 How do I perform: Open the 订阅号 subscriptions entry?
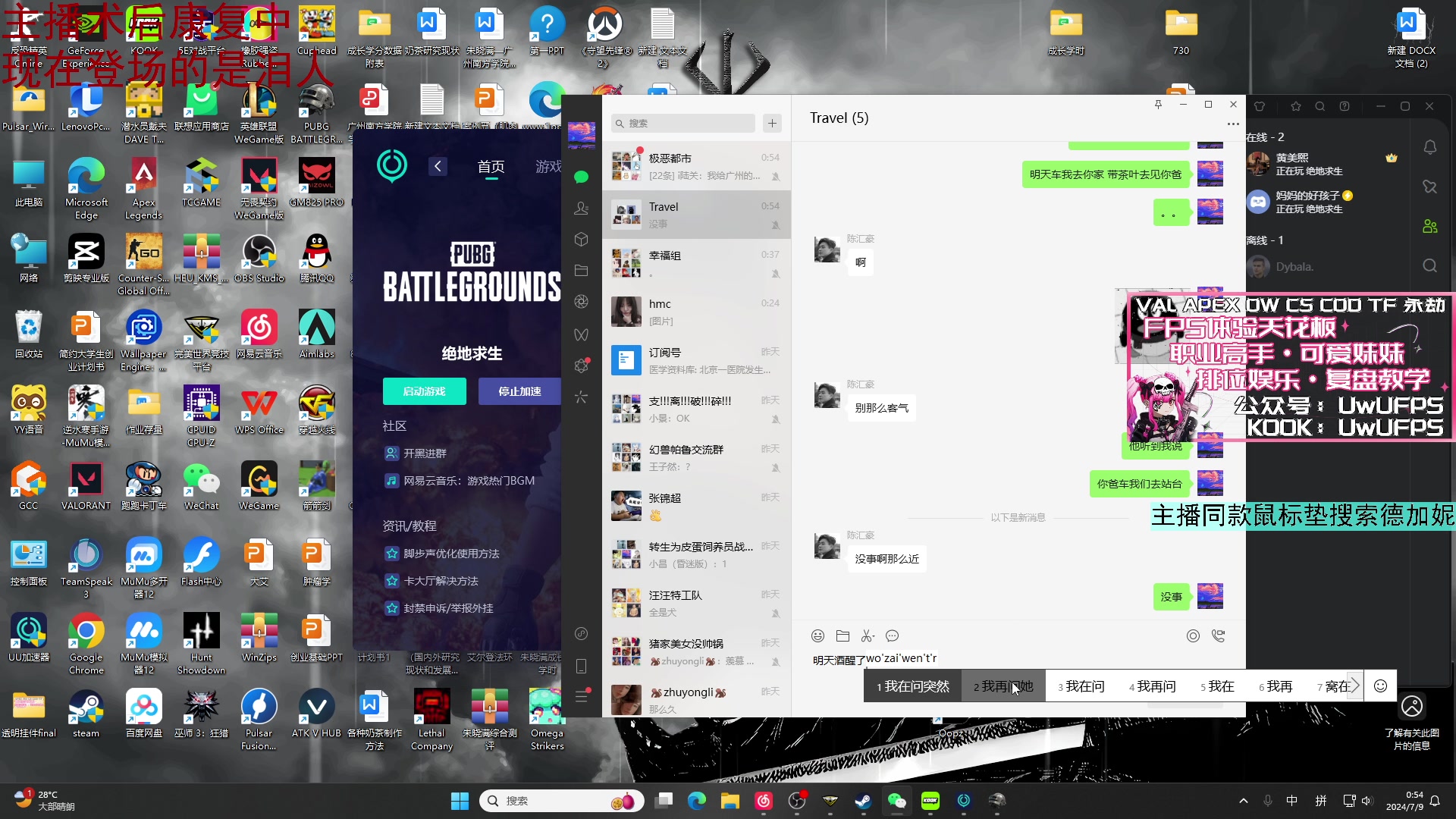[x=696, y=360]
